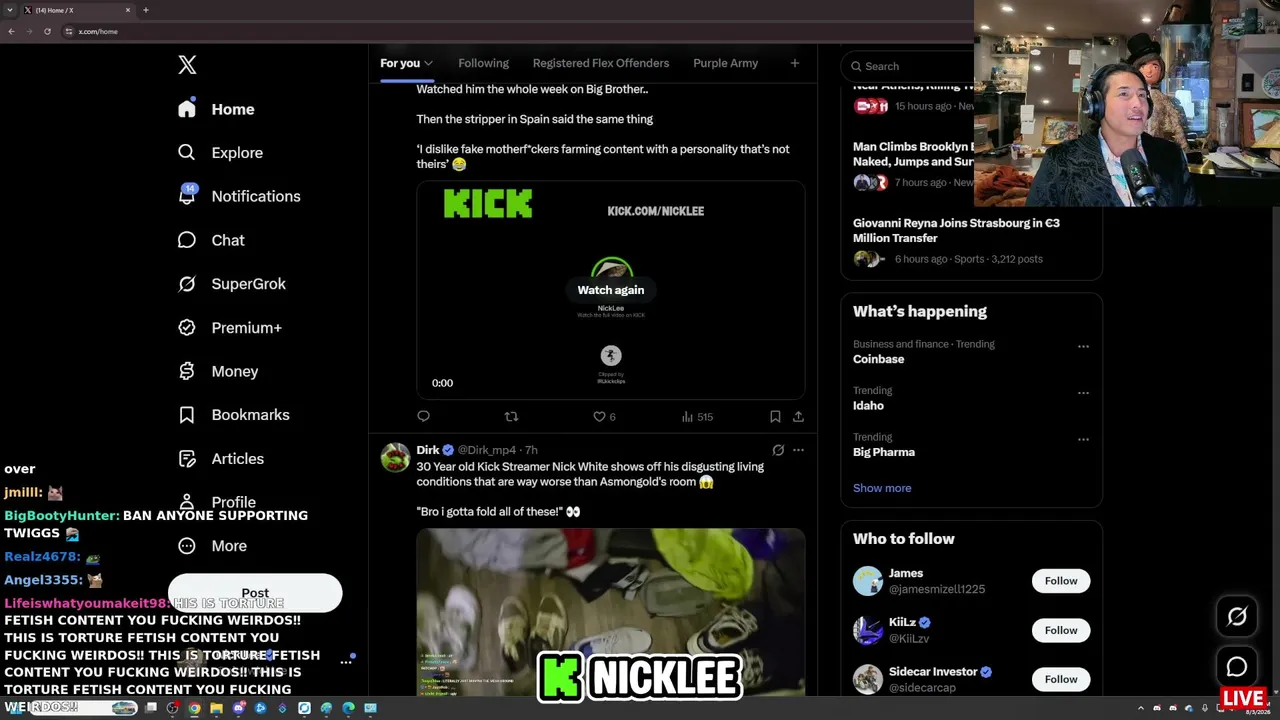This screenshot has width=1280, height=720.
Task: Open Dirk's profile avatar
Action: (x=395, y=458)
